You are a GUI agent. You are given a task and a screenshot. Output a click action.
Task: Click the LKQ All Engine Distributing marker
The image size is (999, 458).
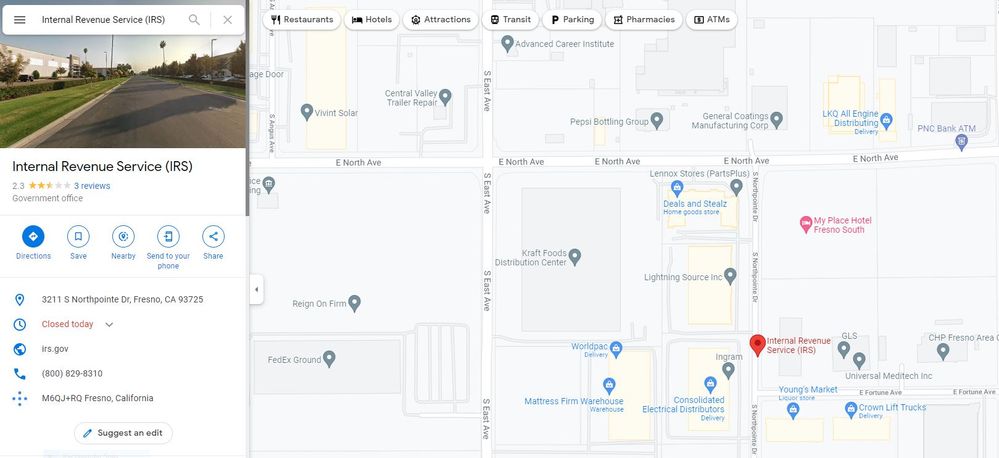pyautogui.click(x=886, y=119)
